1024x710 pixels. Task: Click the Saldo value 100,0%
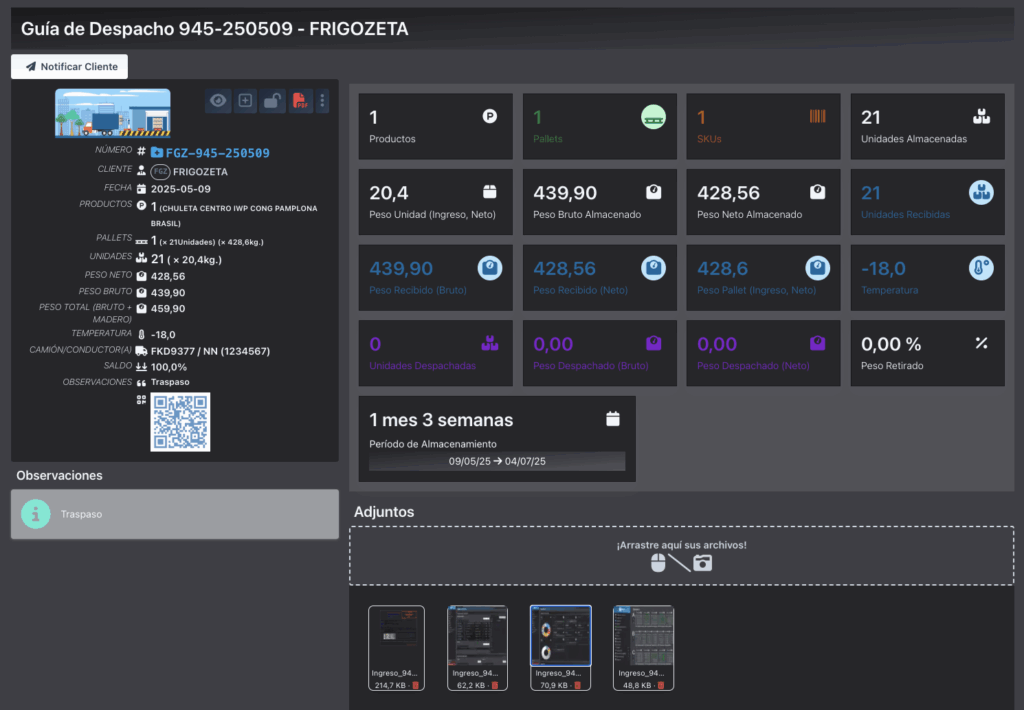tap(168, 367)
